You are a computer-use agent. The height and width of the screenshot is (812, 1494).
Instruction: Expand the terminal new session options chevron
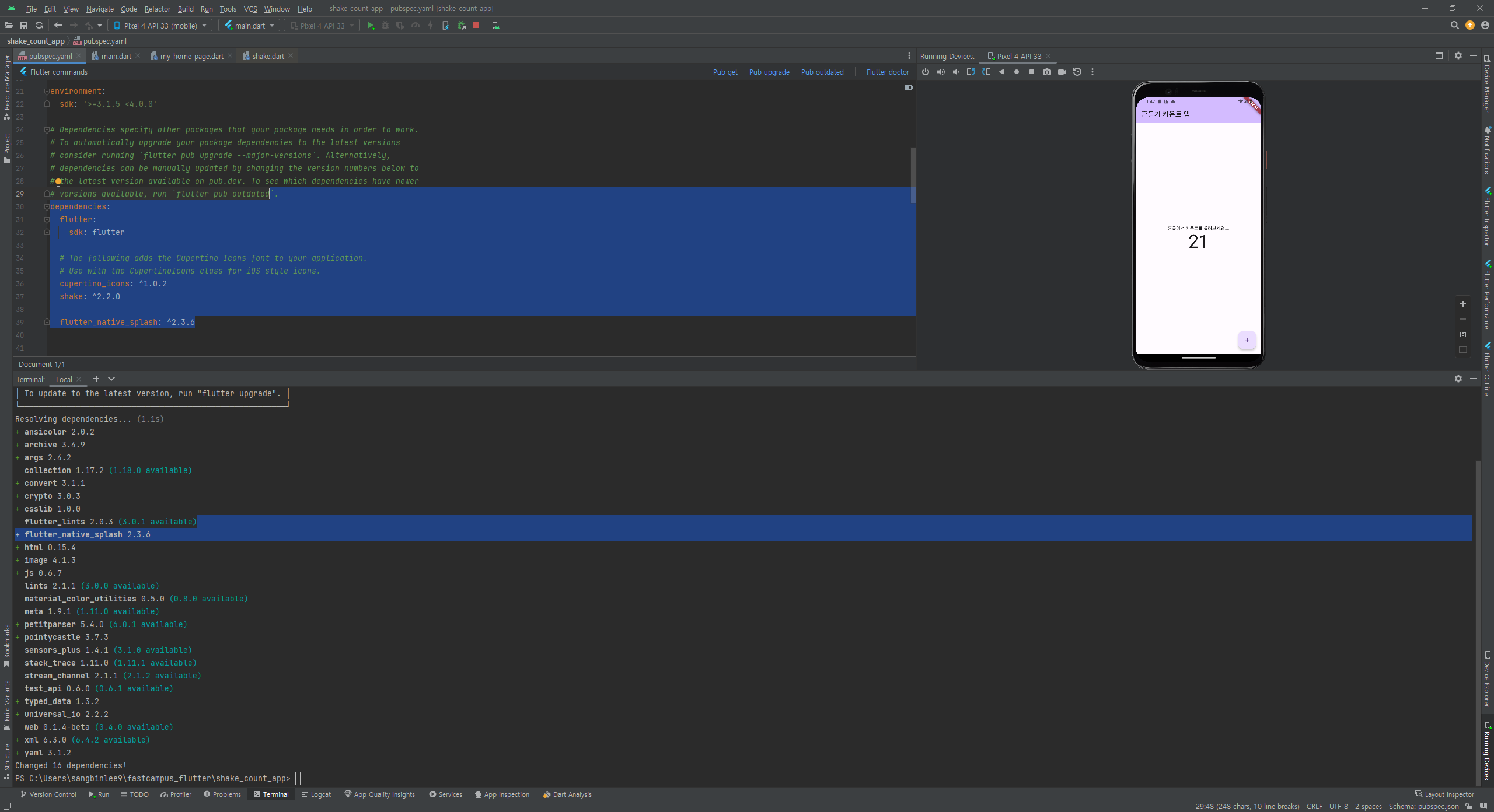(x=111, y=379)
